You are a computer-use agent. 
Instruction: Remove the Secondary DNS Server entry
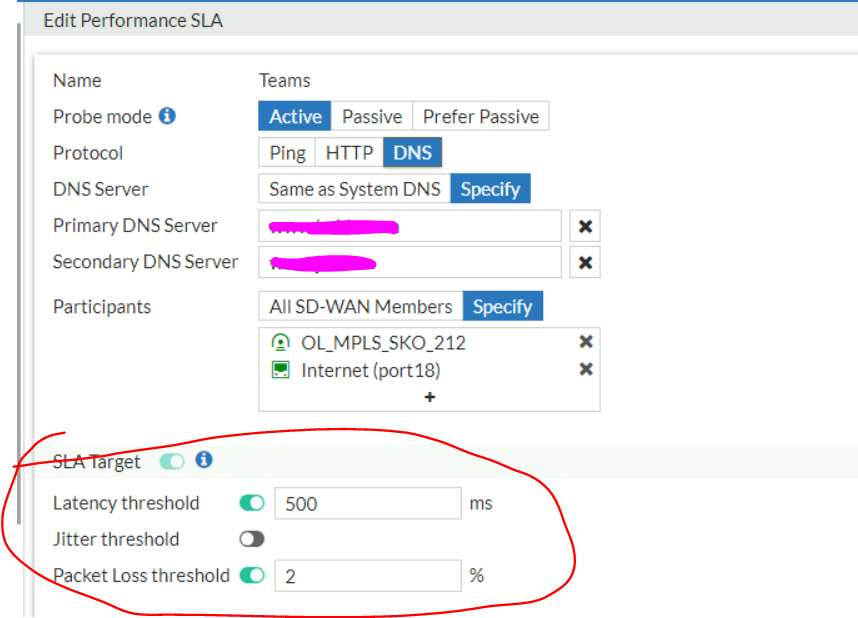point(586,262)
